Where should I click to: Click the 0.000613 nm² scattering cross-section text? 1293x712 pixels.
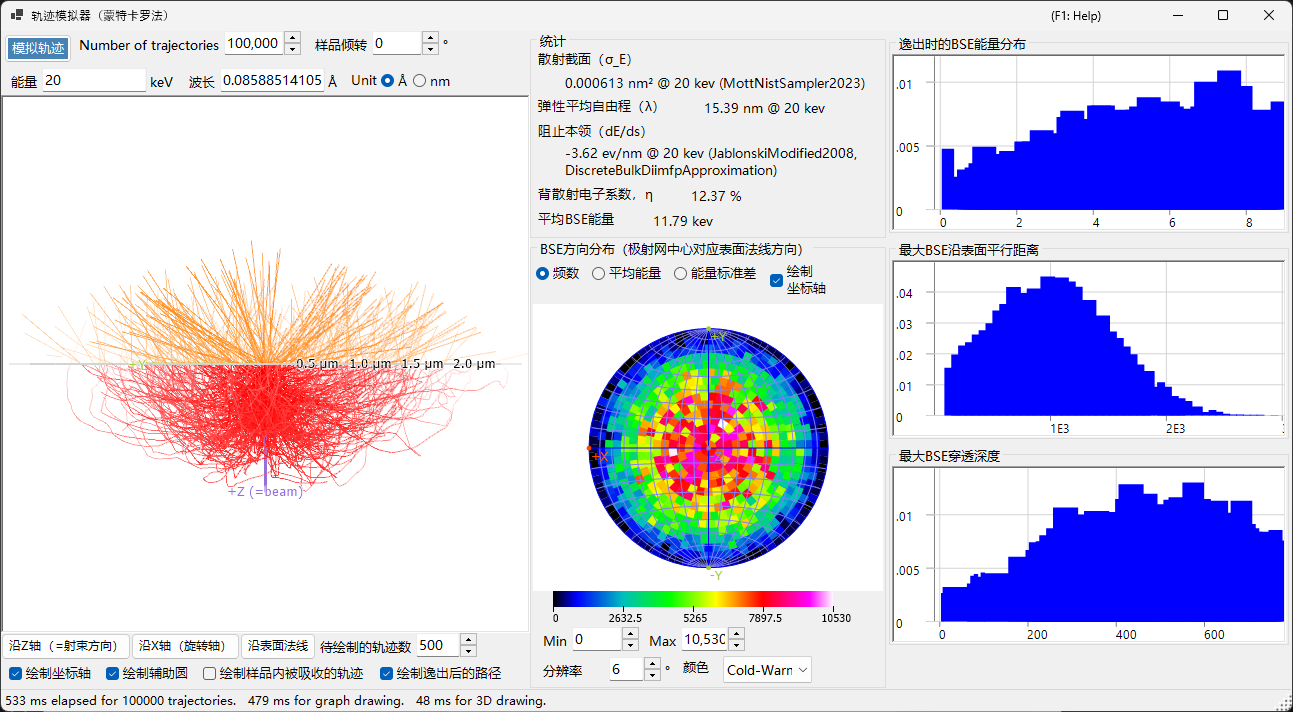click(x=715, y=83)
